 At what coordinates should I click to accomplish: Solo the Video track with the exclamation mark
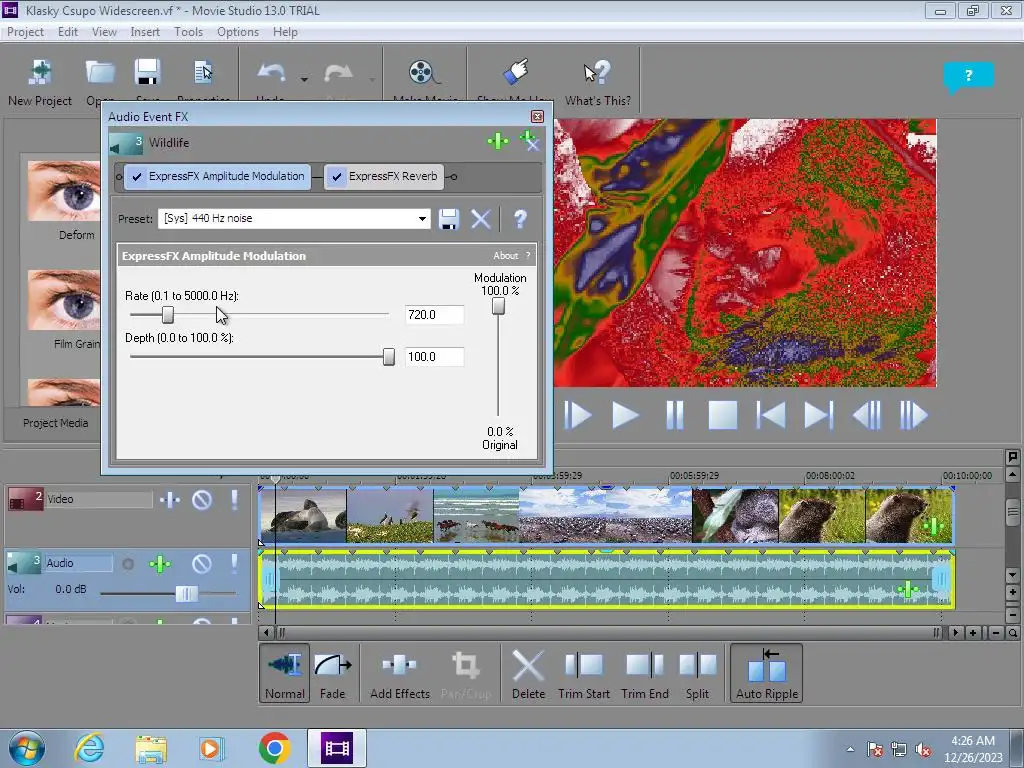[234, 500]
